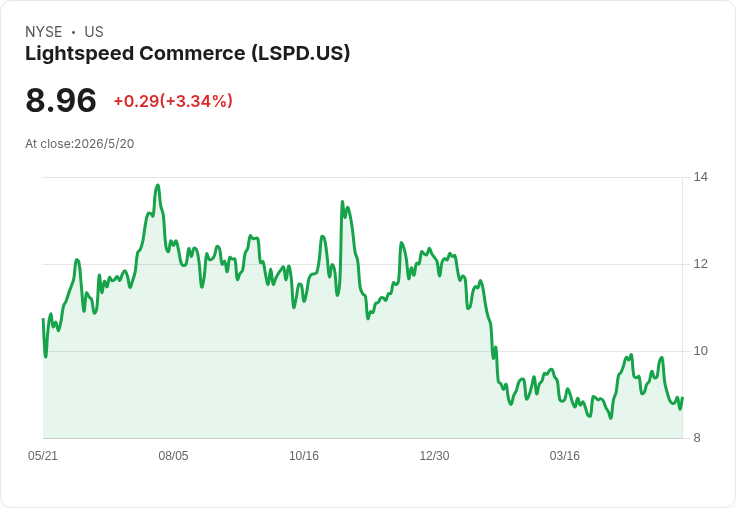Click the 08/05 x-axis date label
This screenshot has height=508, width=736.
[x=173, y=455]
